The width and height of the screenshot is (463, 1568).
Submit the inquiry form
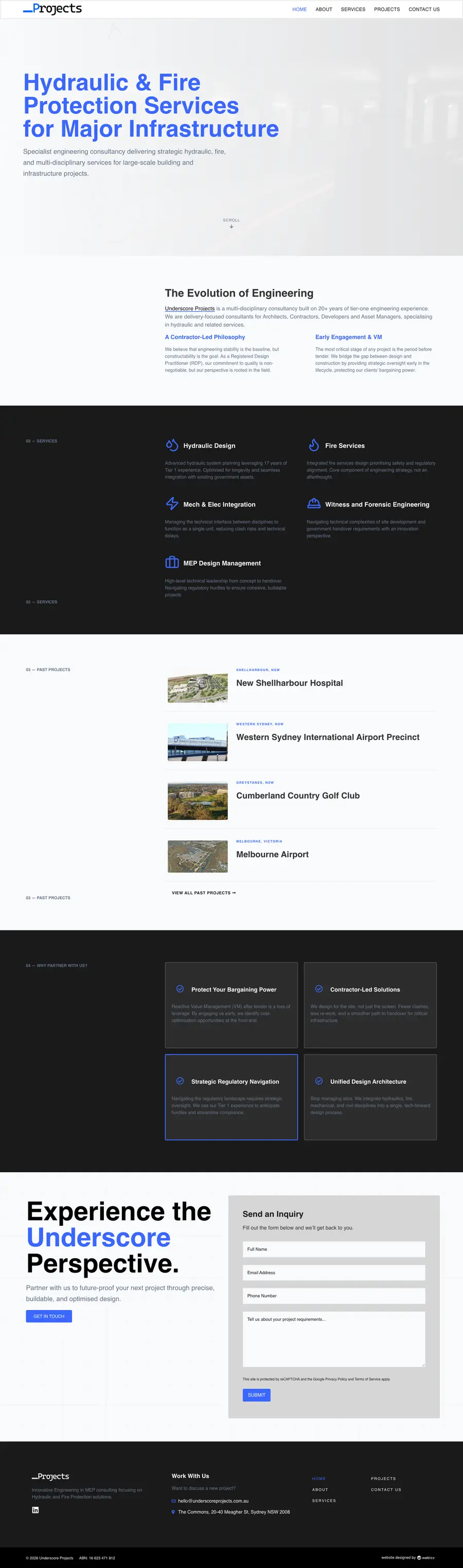click(x=256, y=1395)
